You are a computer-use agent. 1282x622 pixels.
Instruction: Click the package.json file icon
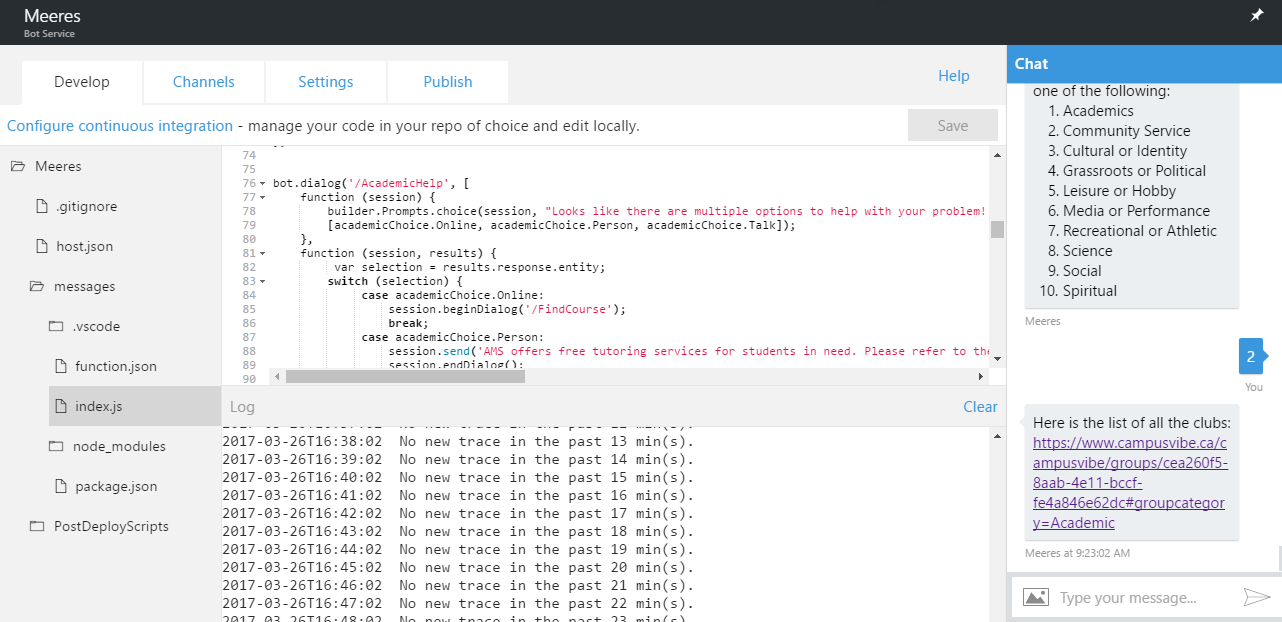[x=60, y=486]
